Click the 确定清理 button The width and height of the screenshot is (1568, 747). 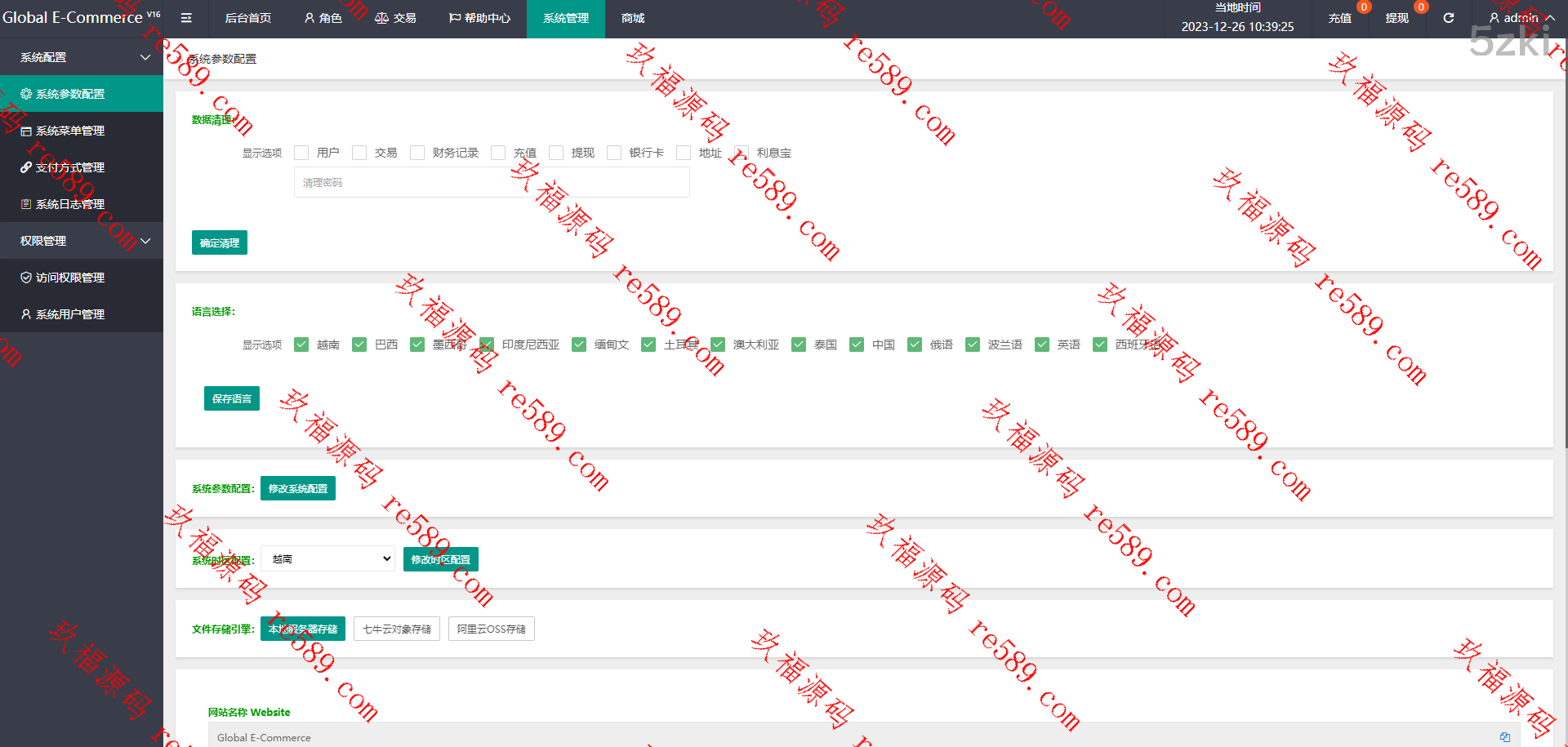(x=220, y=242)
